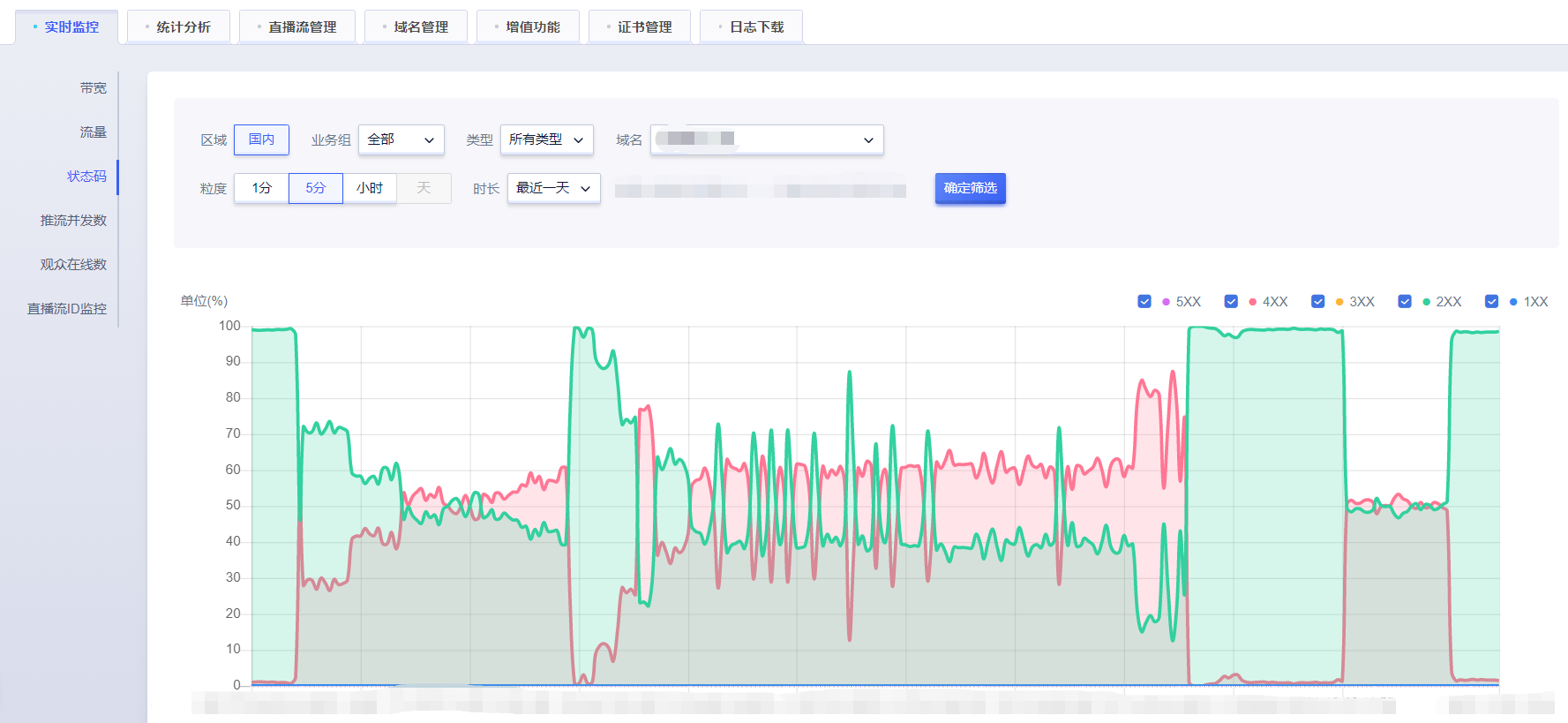1568x723 pixels.
Task: Uncheck the 3XX series checkbox
Action: pos(1318,302)
